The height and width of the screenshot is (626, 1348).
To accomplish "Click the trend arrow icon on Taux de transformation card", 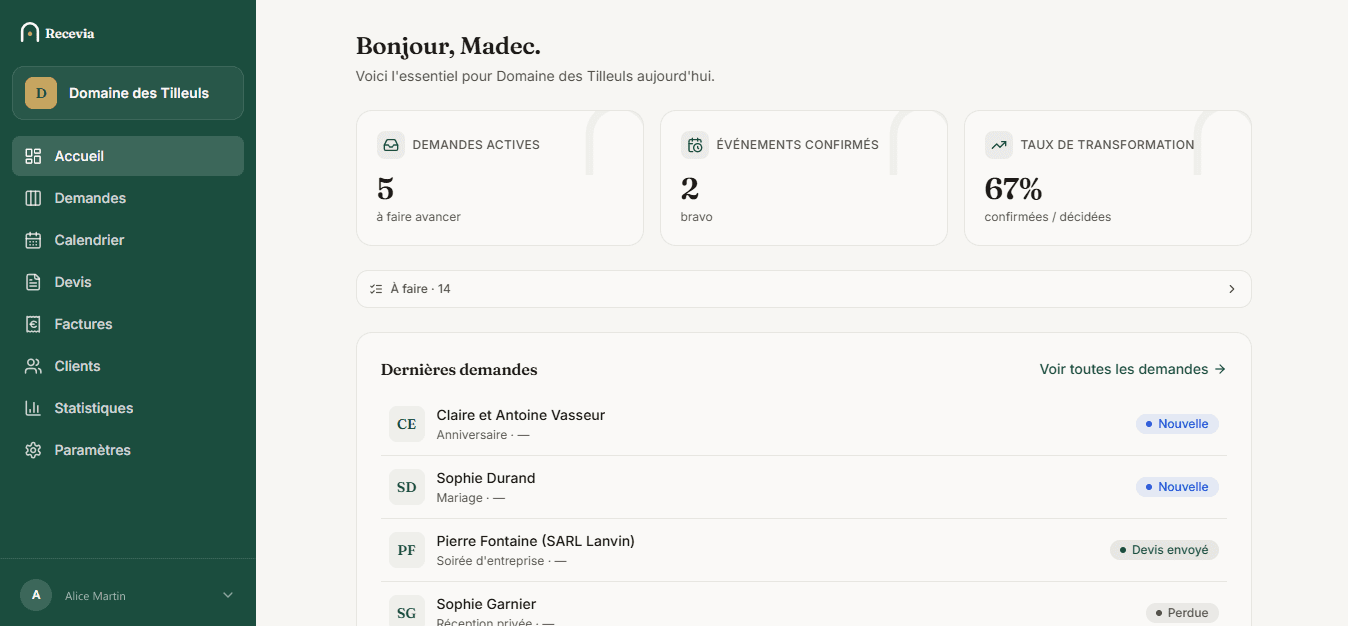I will [999, 145].
